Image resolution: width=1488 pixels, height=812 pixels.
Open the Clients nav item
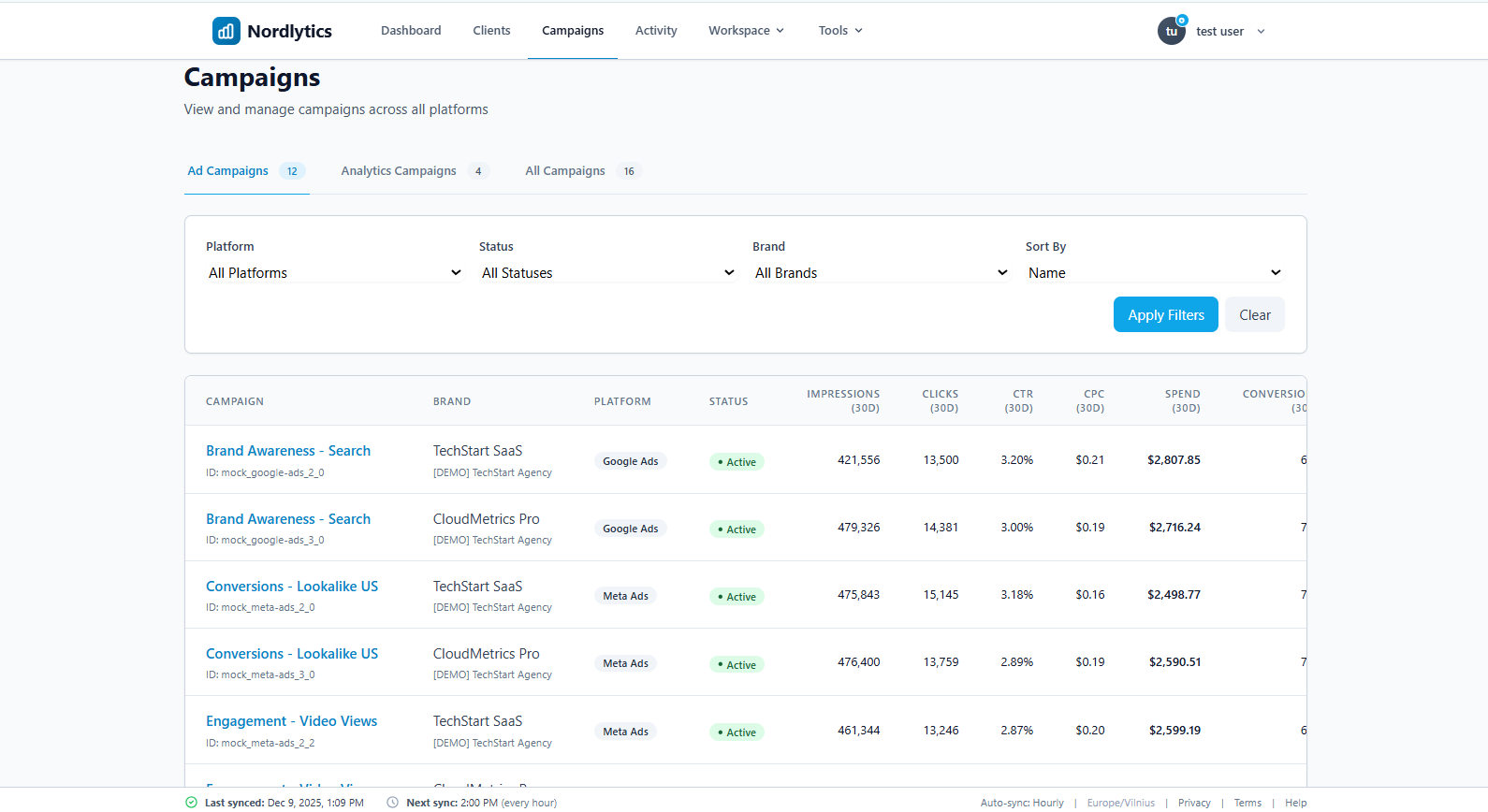point(491,31)
